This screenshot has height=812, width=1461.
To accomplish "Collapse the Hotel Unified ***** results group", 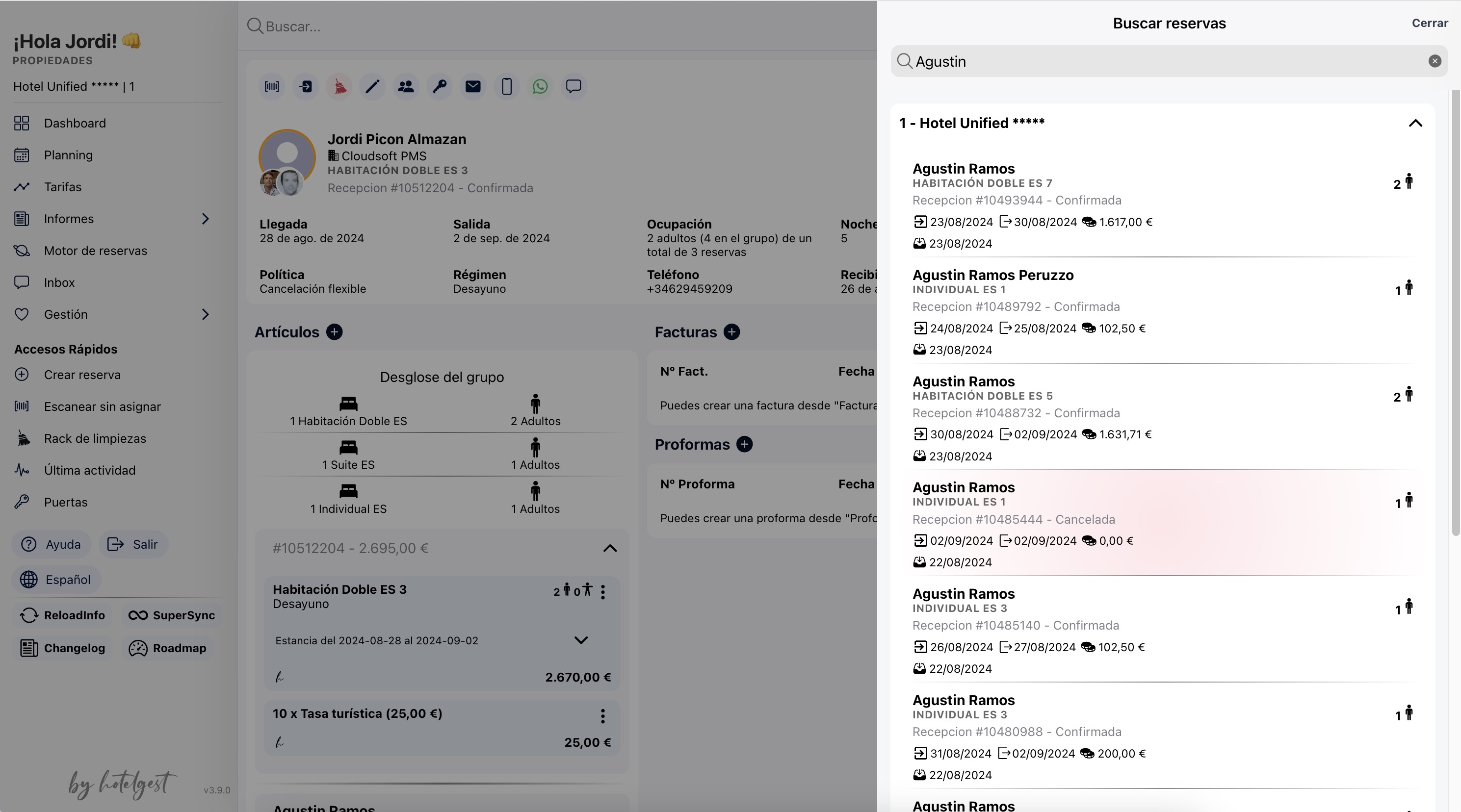I will coord(1415,123).
